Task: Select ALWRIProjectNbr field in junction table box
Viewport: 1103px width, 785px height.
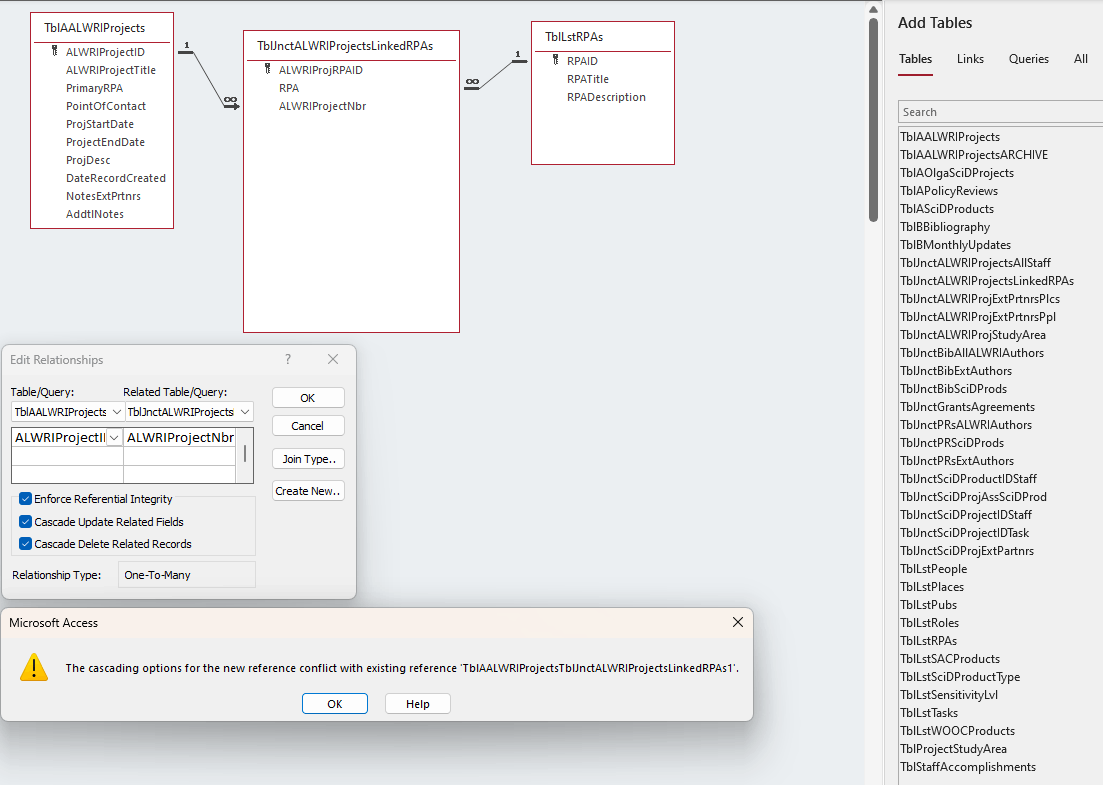Action: click(322, 106)
